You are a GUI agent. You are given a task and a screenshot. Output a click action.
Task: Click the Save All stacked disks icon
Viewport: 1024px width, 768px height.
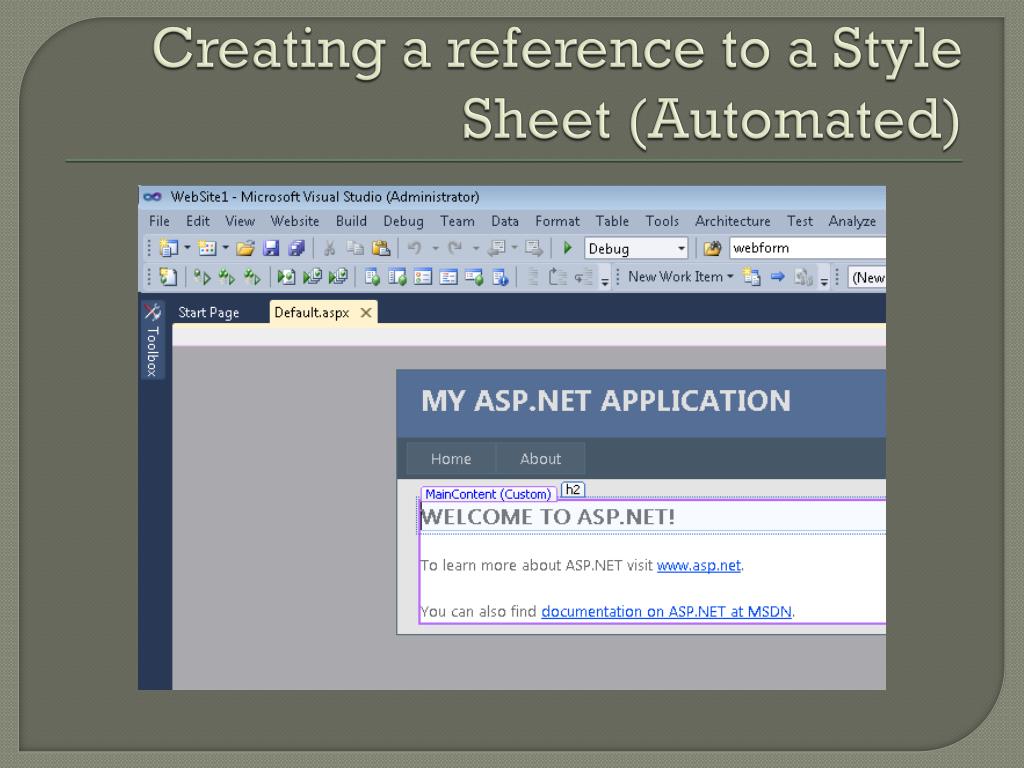pyautogui.click(x=296, y=248)
